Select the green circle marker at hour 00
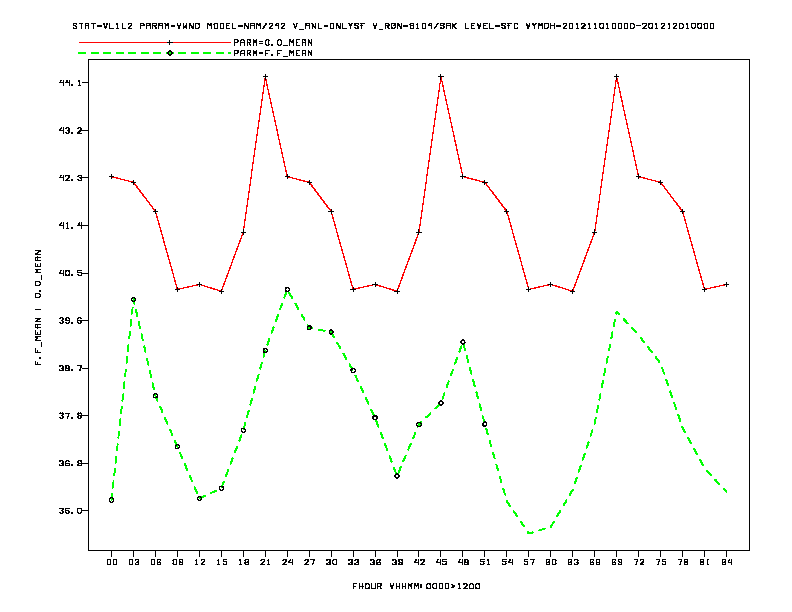792x612 pixels. (x=112, y=500)
